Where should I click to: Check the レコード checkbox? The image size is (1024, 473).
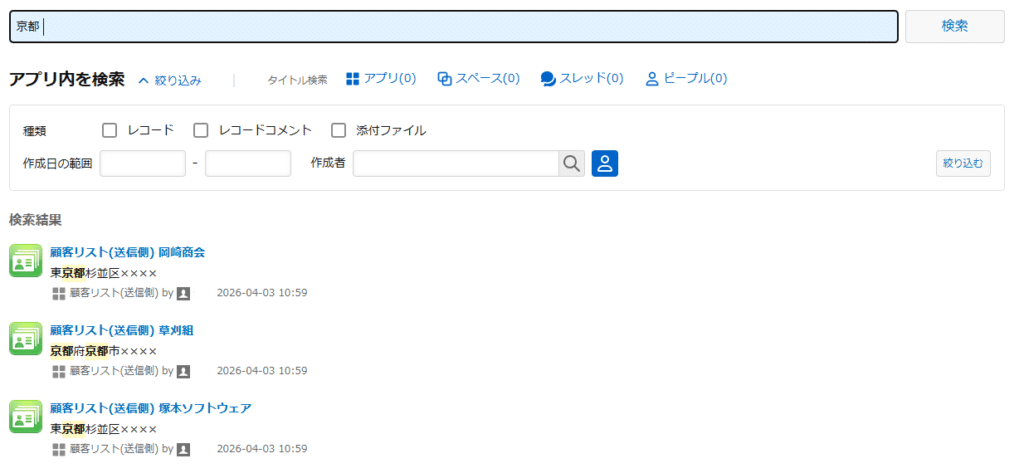110,131
